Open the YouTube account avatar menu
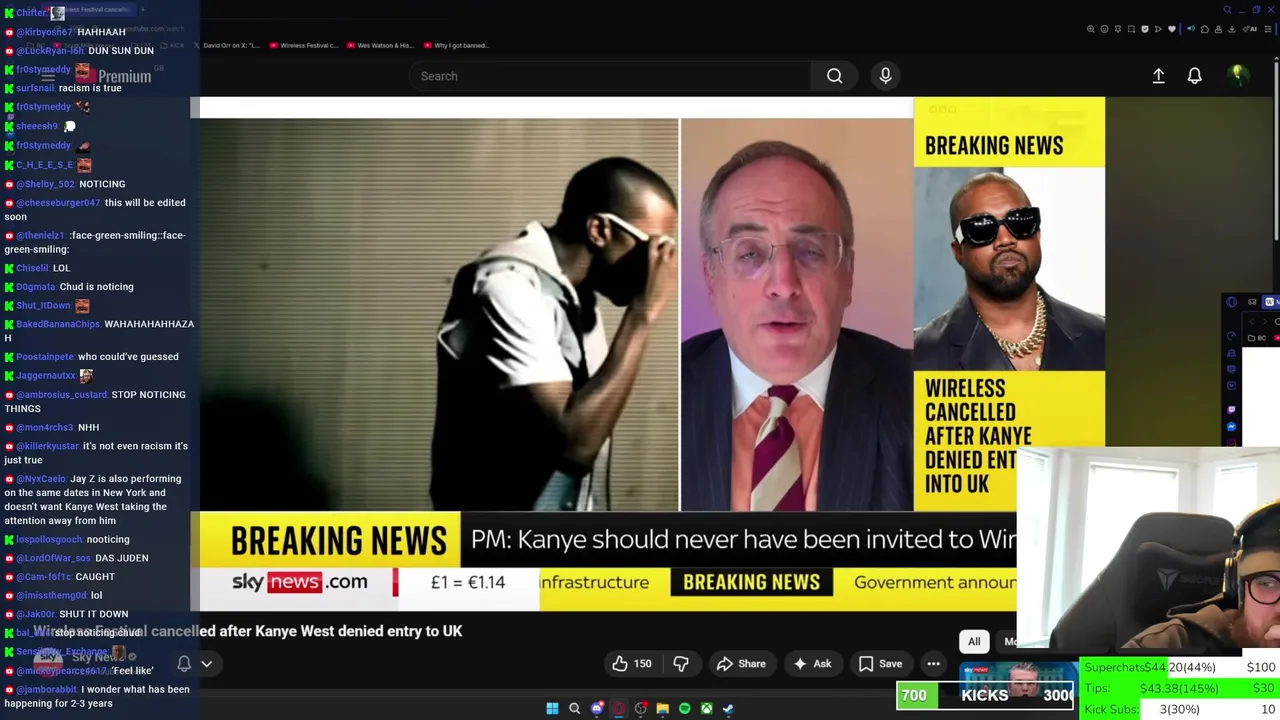Viewport: 1280px width, 720px height. click(1237, 75)
